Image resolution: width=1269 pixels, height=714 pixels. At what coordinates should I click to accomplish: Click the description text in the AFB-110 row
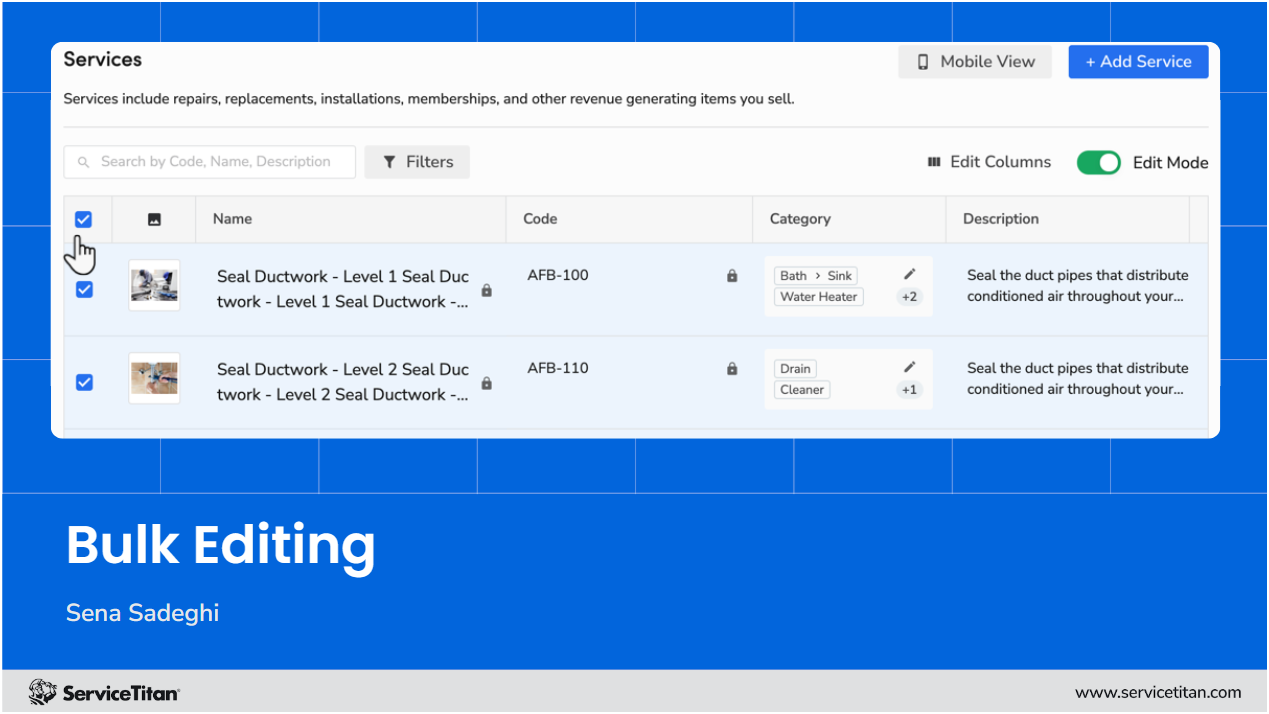(x=1077, y=379)
